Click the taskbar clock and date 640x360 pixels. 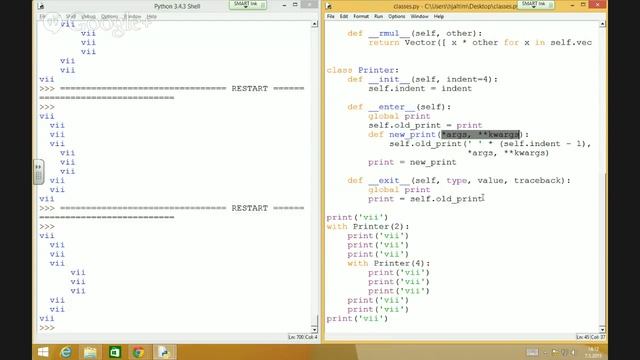point(594,352)
